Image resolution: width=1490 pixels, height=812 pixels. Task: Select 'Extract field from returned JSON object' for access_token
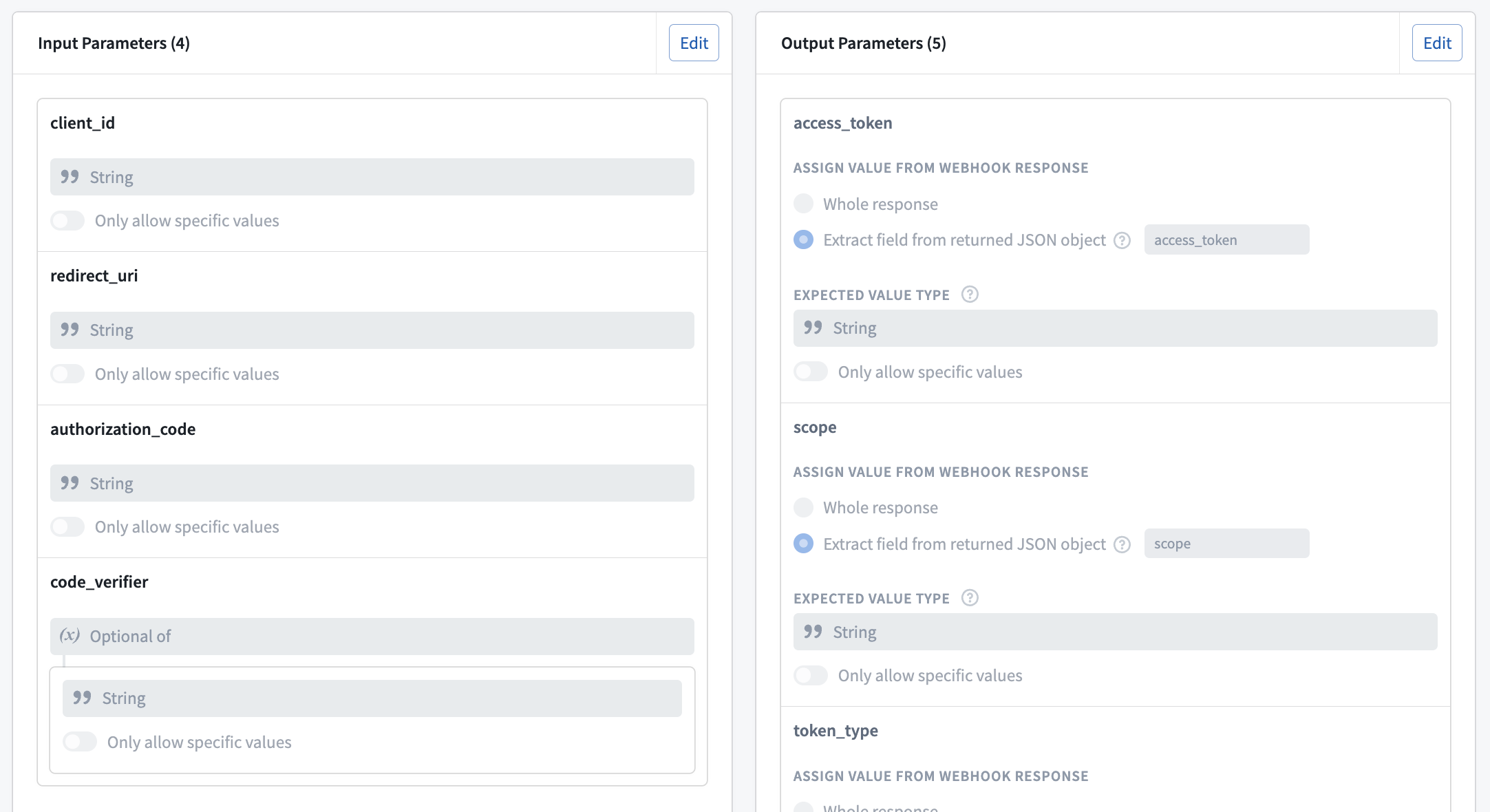click(x=803, y=239)
